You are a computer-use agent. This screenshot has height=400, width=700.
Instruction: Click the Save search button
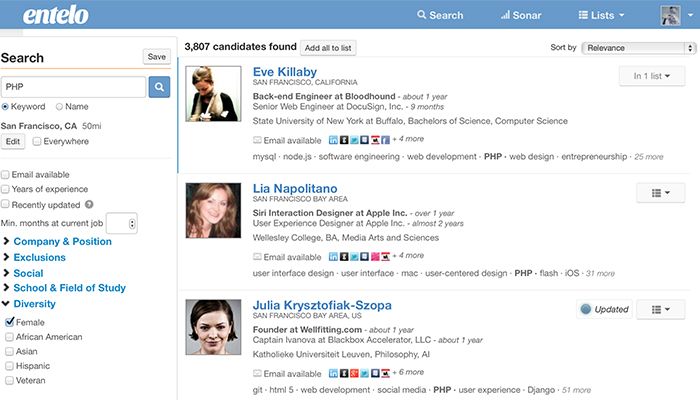coord(156,57)
